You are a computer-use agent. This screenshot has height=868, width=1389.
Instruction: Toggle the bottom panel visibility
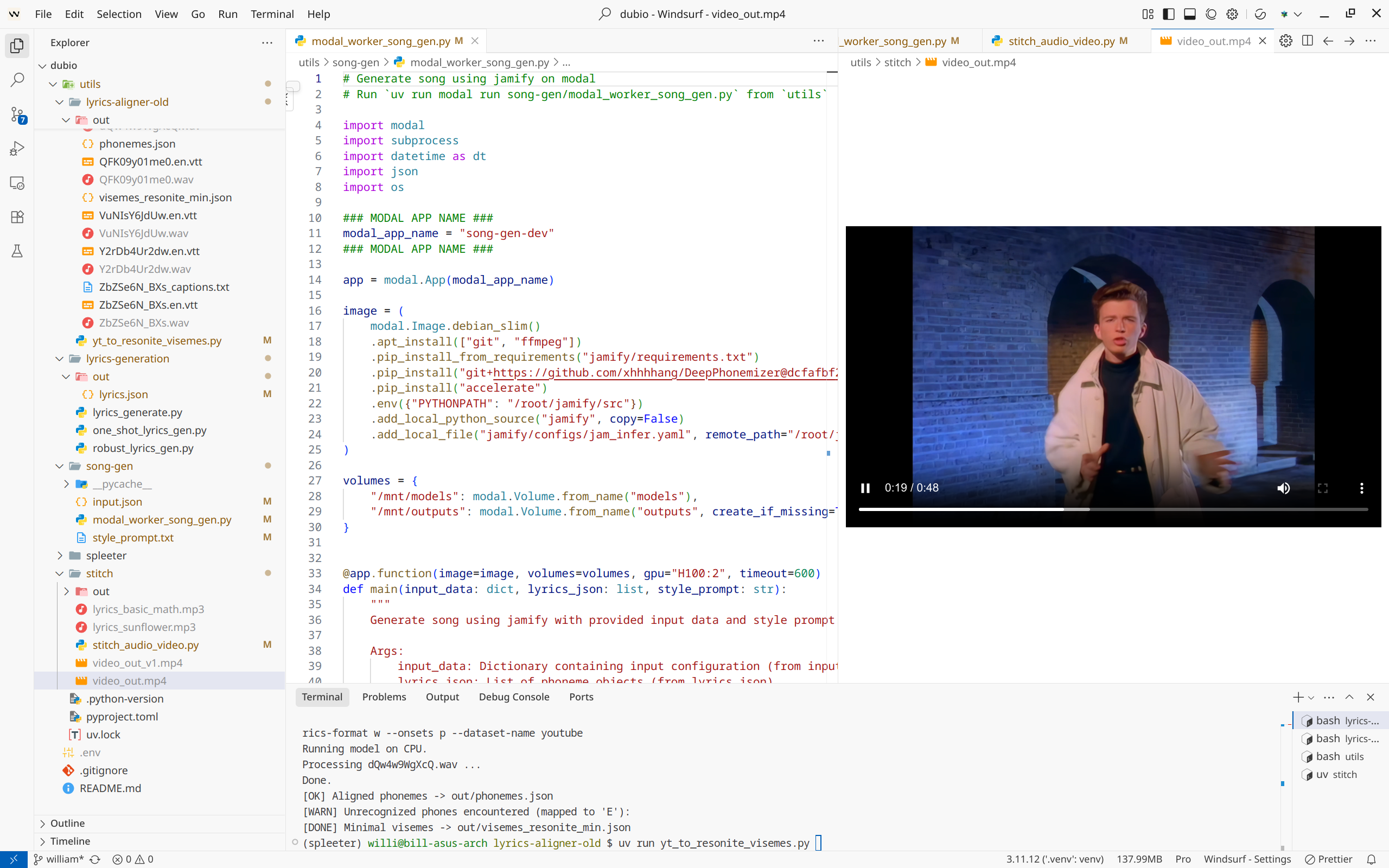tap(1190, 14)
